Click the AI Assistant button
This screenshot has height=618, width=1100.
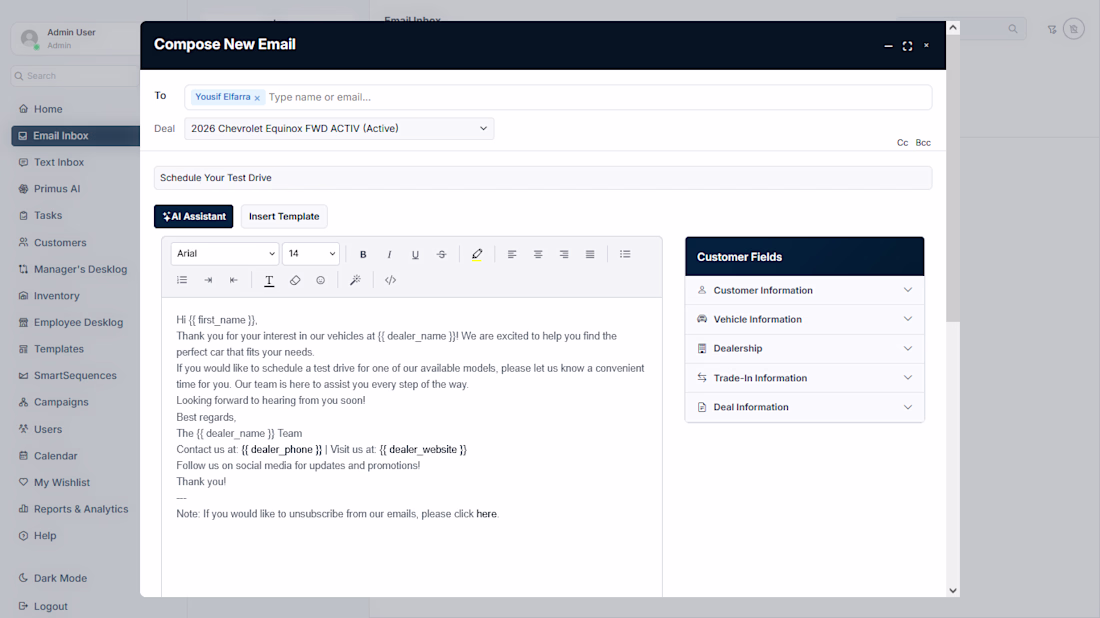point(194,216)
